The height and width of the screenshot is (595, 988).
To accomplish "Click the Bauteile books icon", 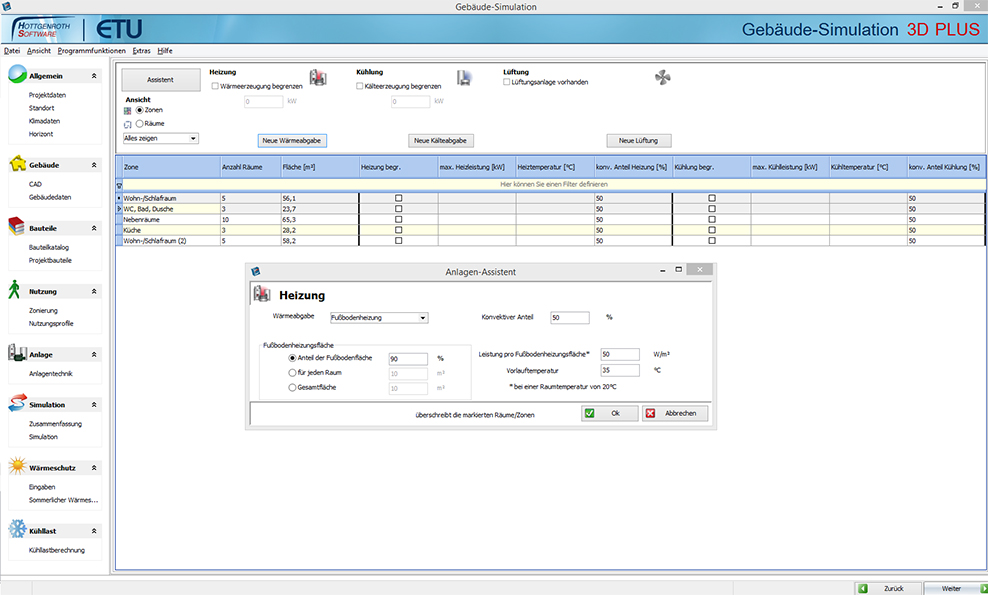I will pyautogui.click(x=17, y=227).
